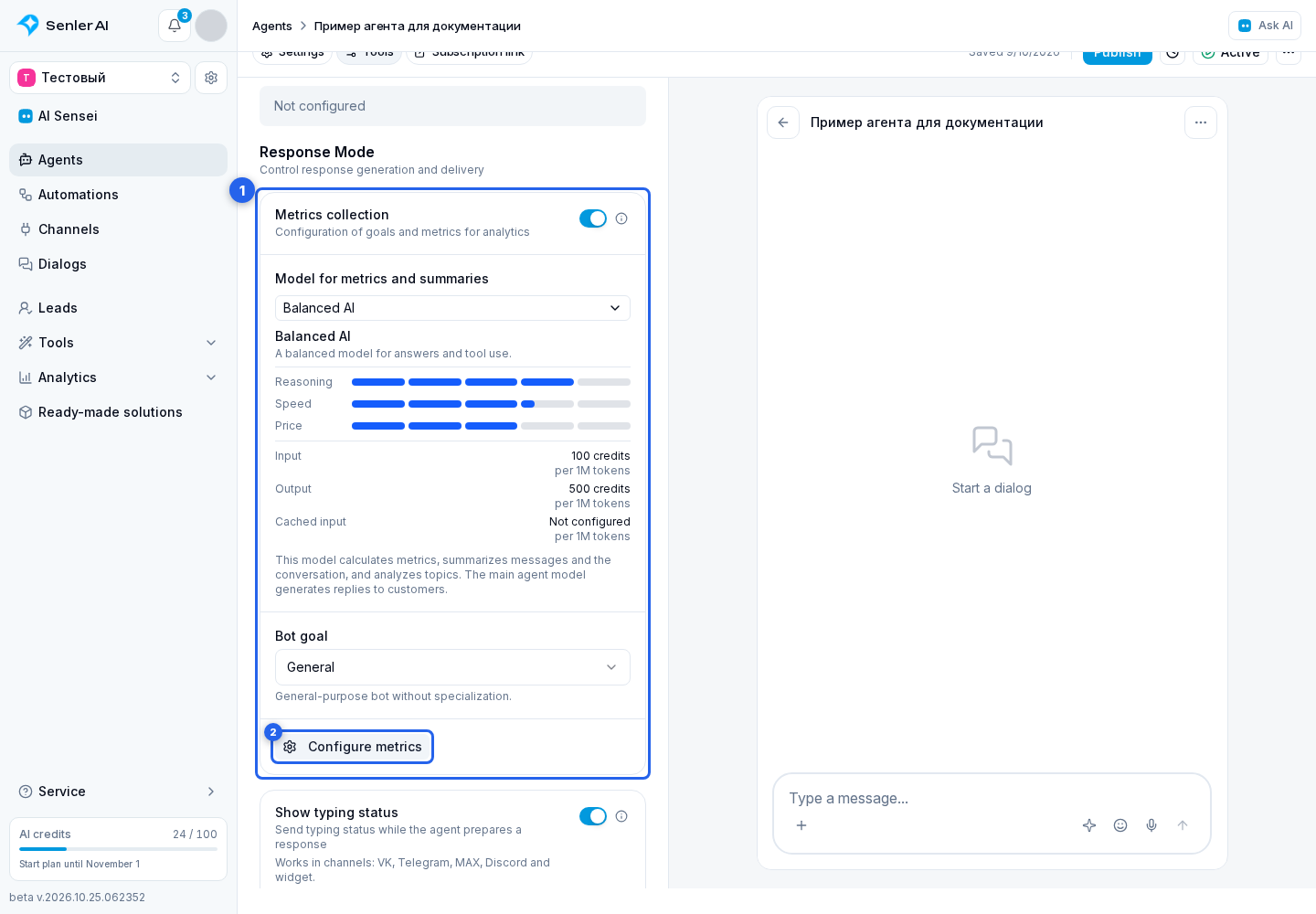The width and height of the screenshot is (1316, 914).
Task: Expand the Service sidebar menu
Action: (118, 792)
